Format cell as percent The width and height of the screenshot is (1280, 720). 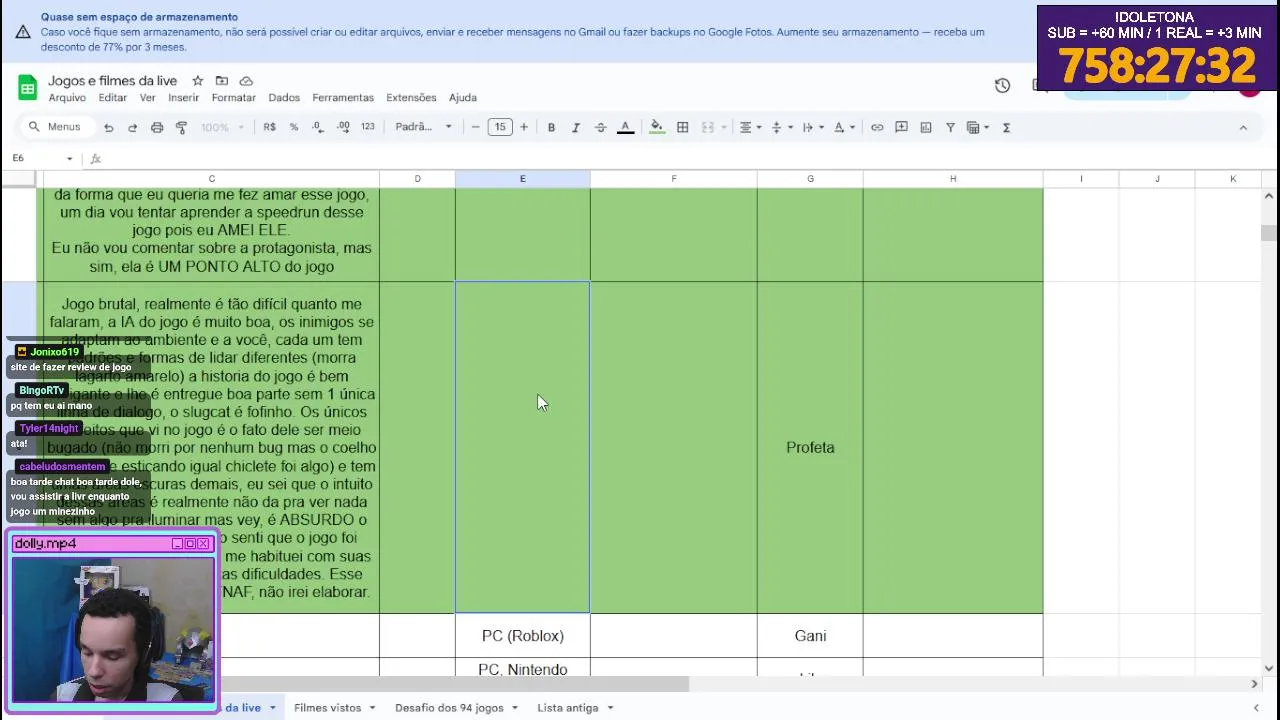[x=294, y=127]
